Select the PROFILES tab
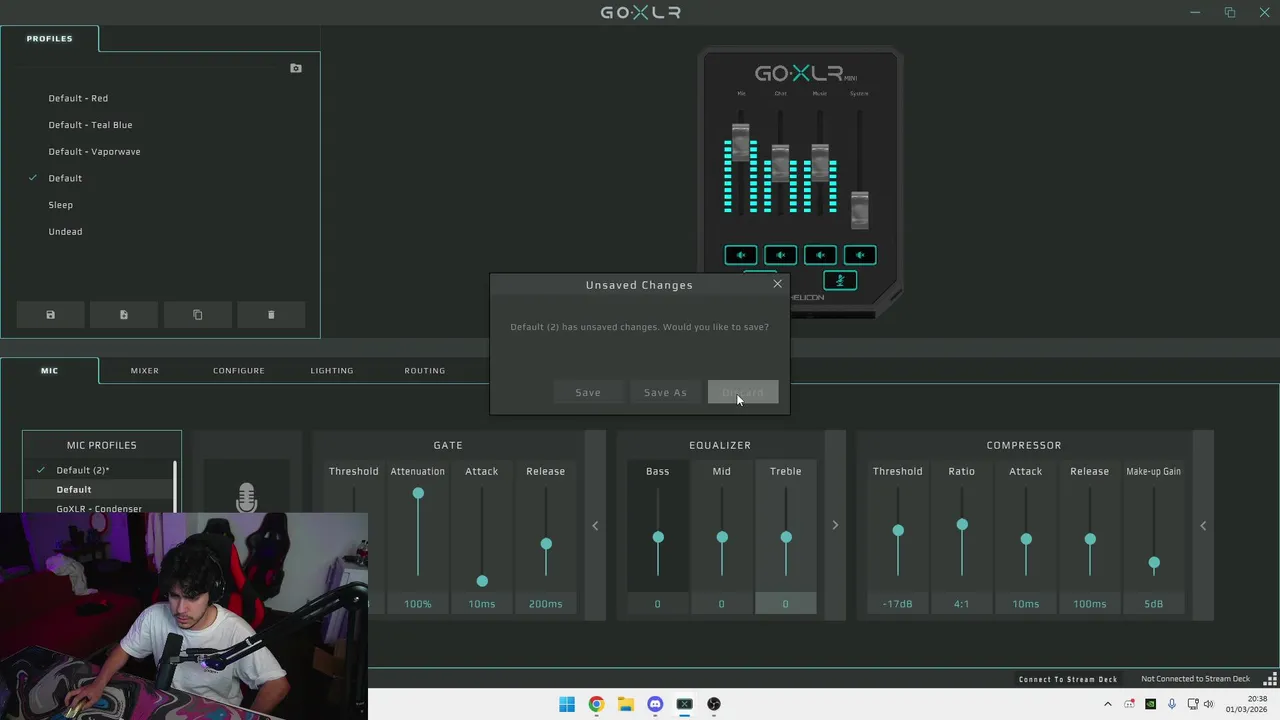Viewport: 1280px width, 720px height. click(49, 39)
